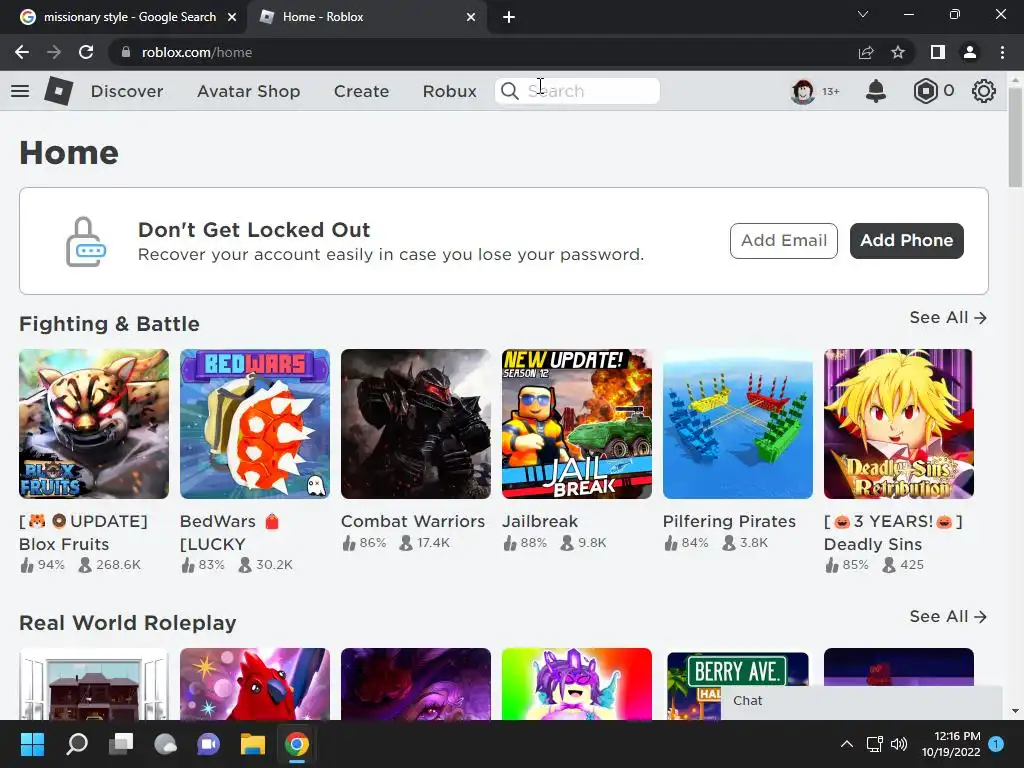
Task: Open network icon in system tray
Action: click(x=874, y=744)
